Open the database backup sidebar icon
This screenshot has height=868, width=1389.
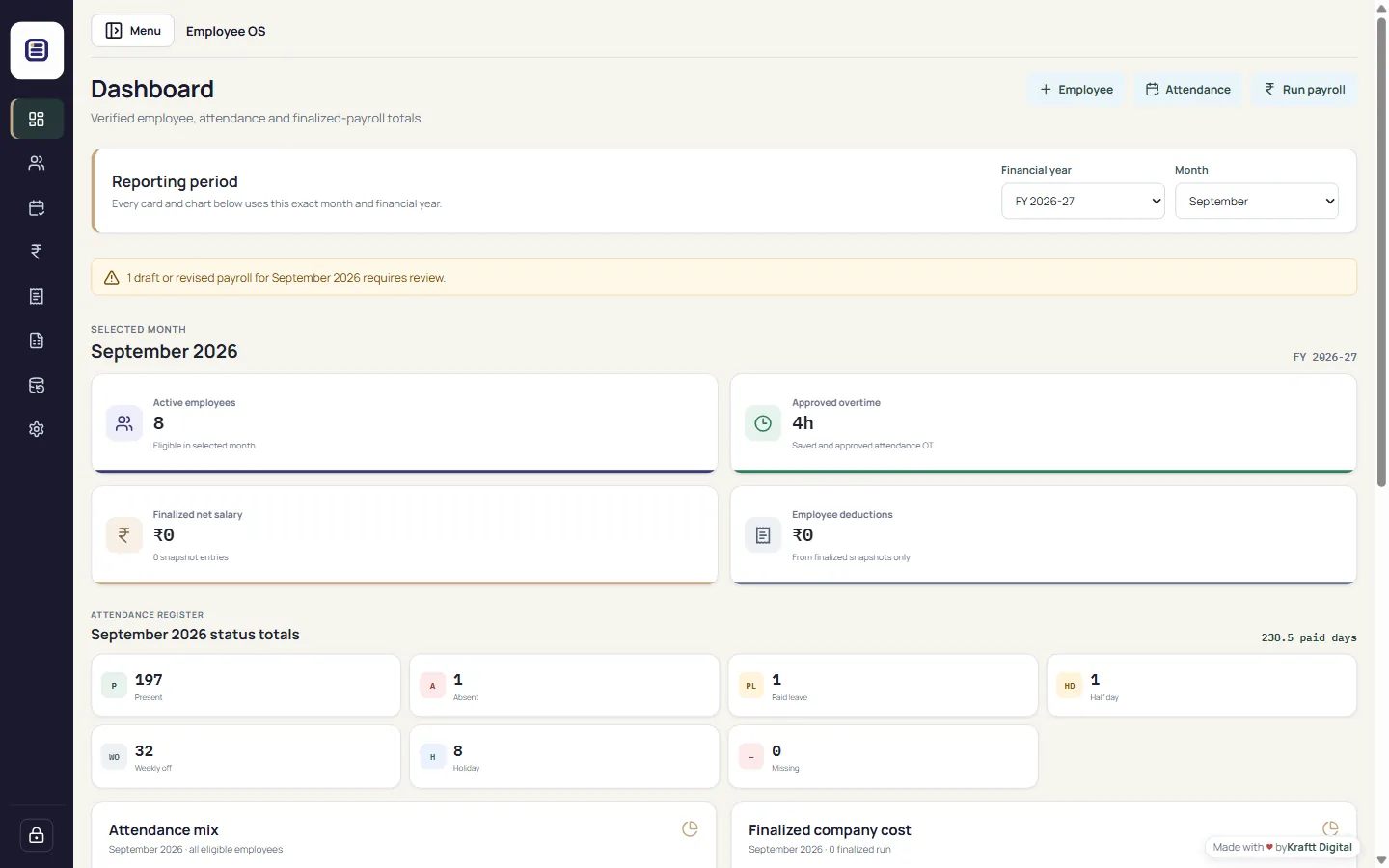pyautogui.click(x=37, y=385)
